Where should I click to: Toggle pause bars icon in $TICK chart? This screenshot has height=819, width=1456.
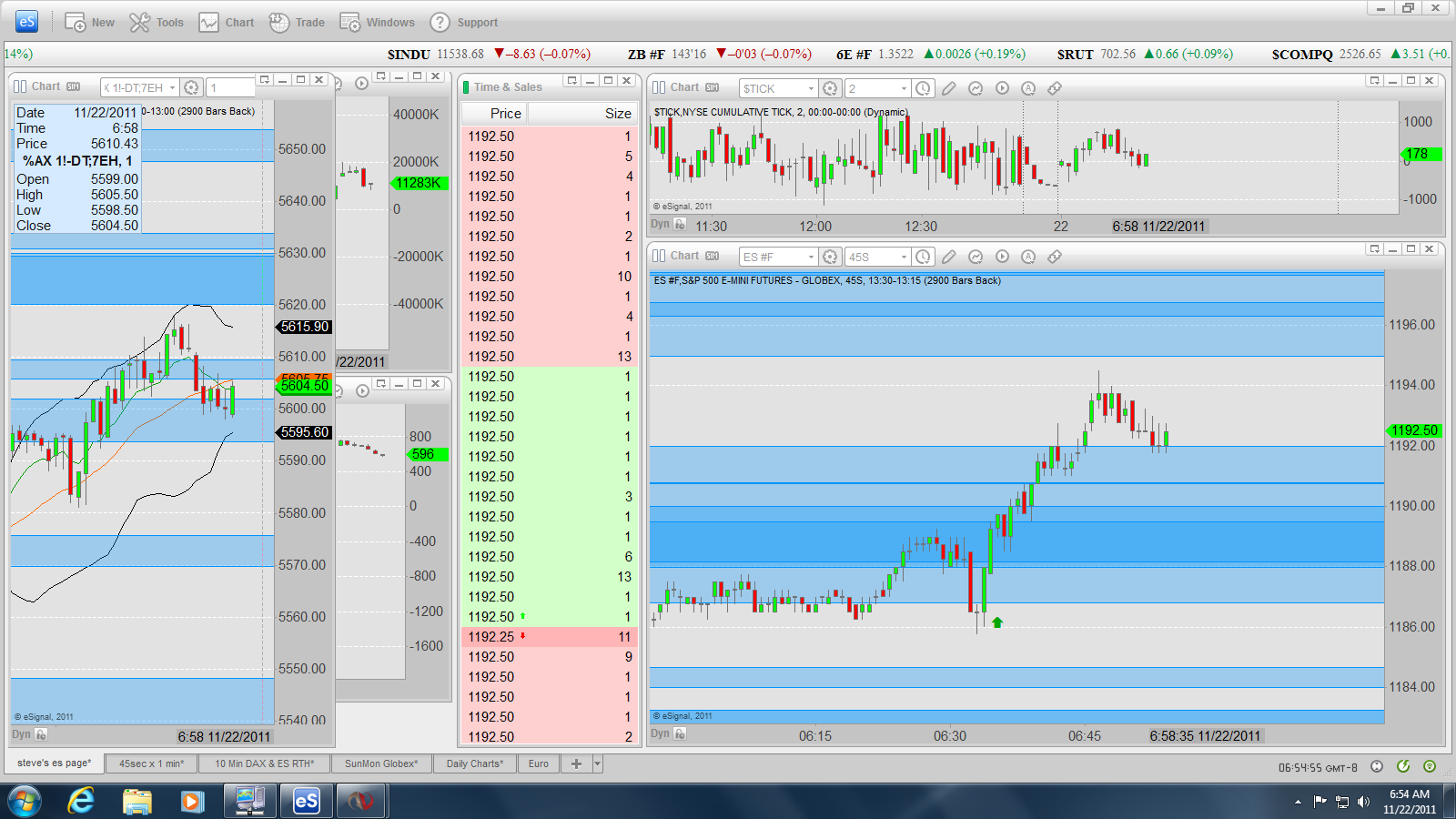658,87
